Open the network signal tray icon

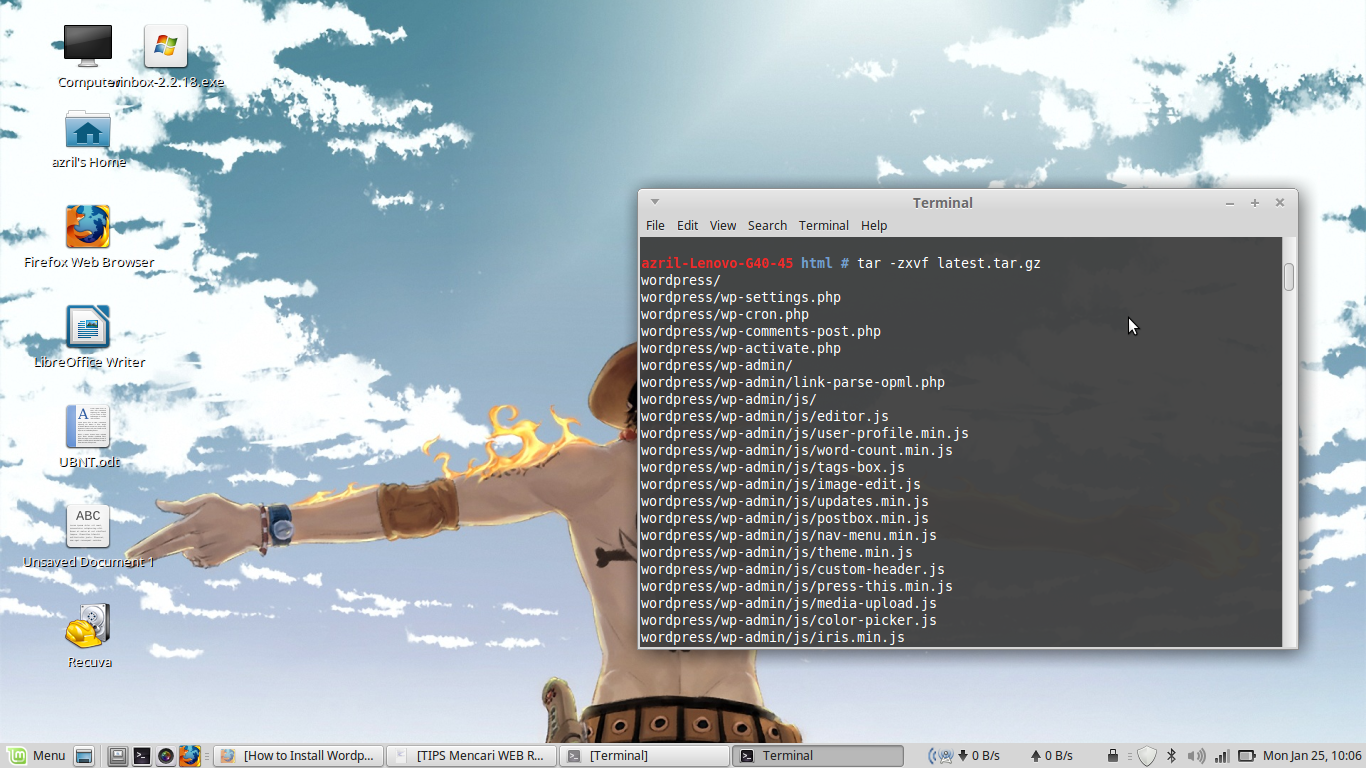click(x=1221, y=756)
